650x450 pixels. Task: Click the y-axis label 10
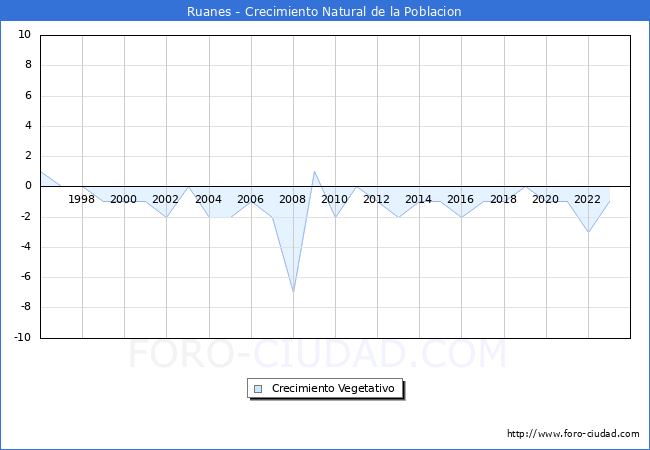(x=24, y=34)
